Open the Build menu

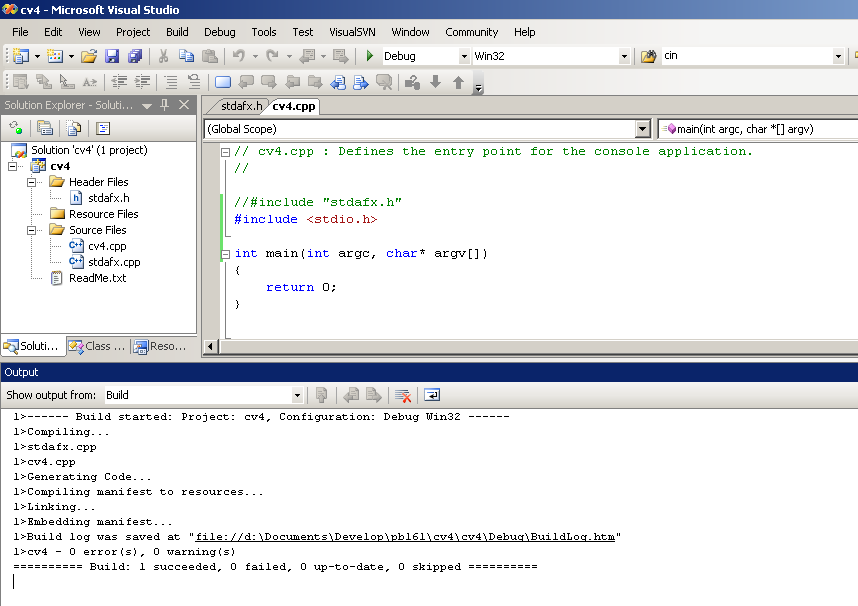tap(177, 32)
